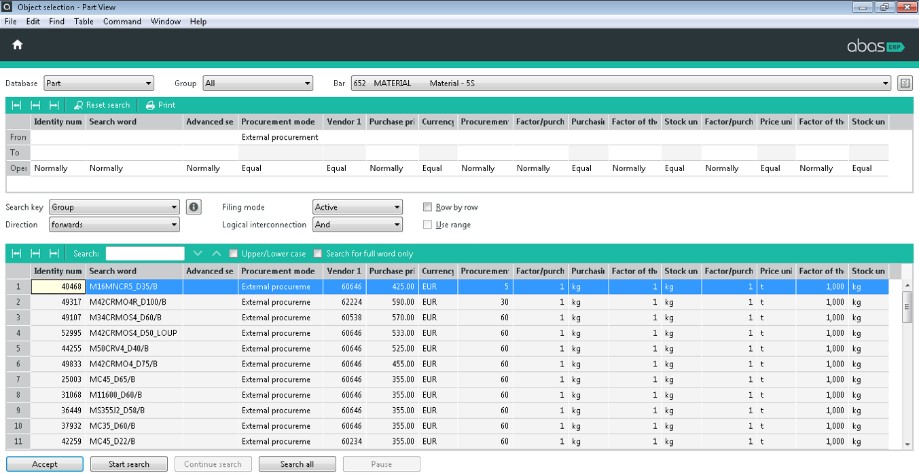Click in the results Search text field
The image size is (919, 473).
click(145, 254)
